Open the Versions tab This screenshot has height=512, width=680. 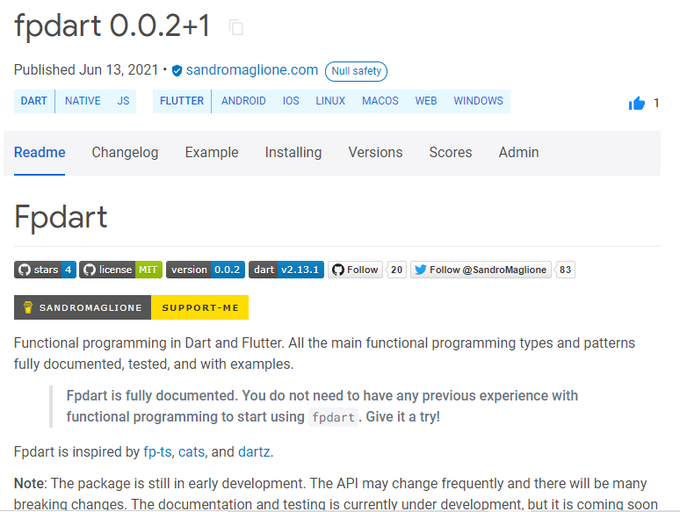point(376,153)
